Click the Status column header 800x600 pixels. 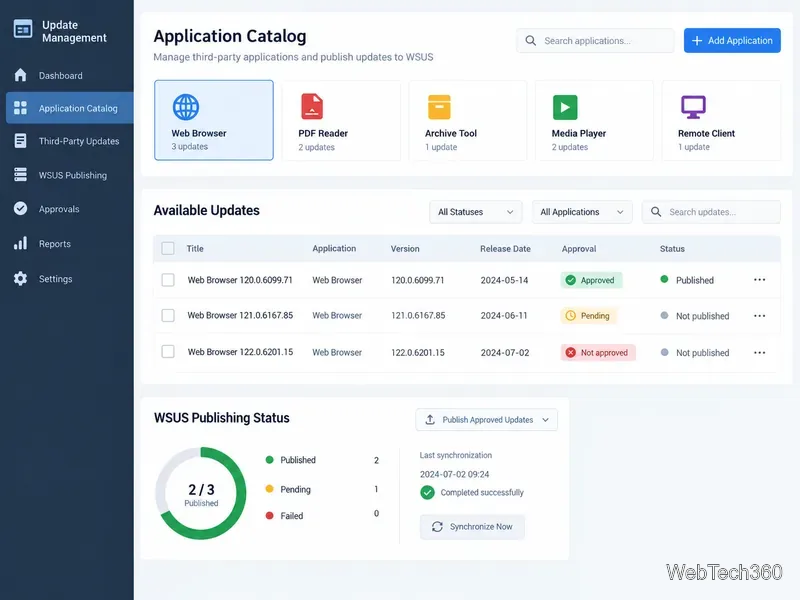[672, 248]
